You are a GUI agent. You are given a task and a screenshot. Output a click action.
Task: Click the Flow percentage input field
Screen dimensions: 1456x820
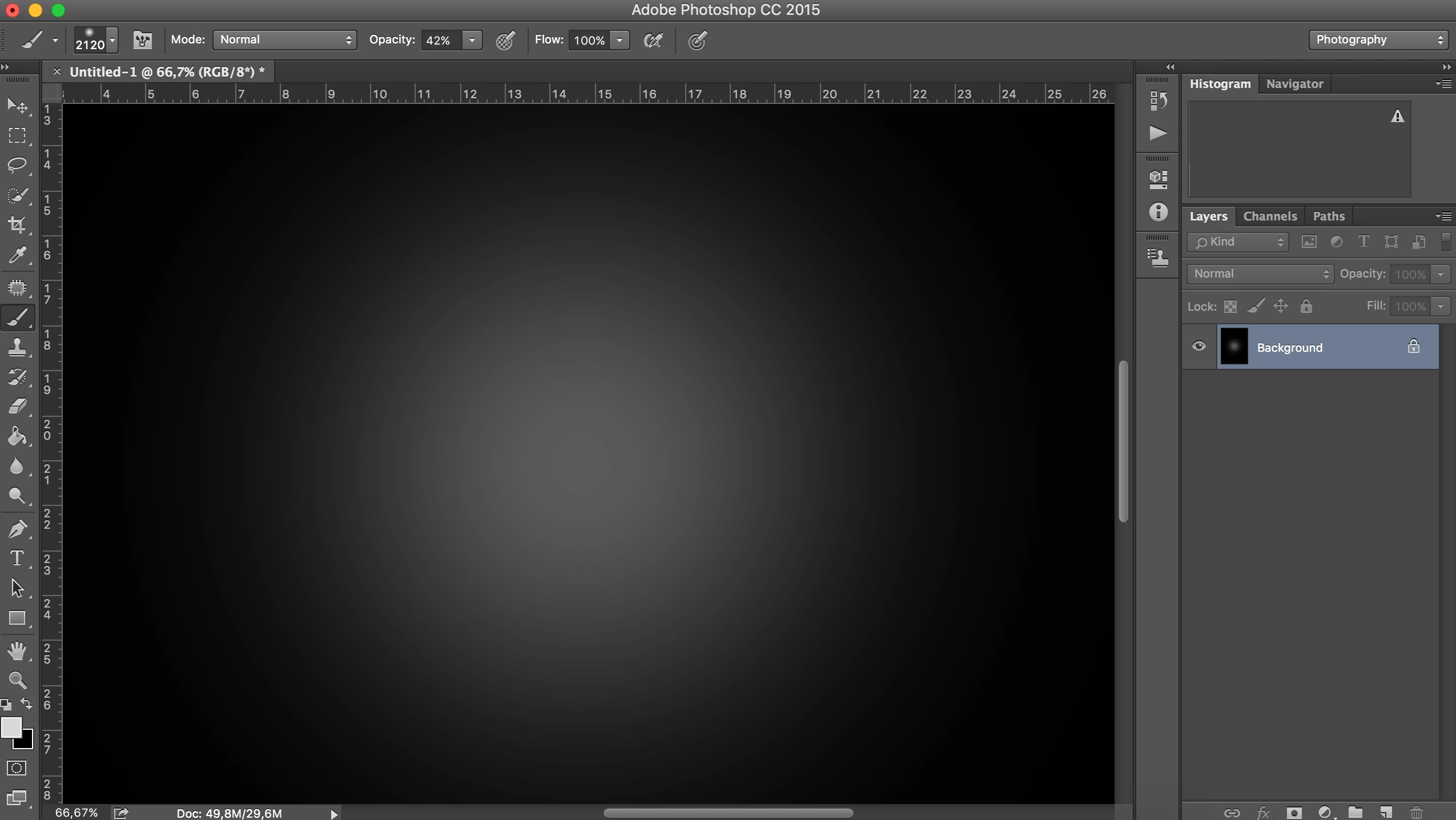[x=589, y=41]
